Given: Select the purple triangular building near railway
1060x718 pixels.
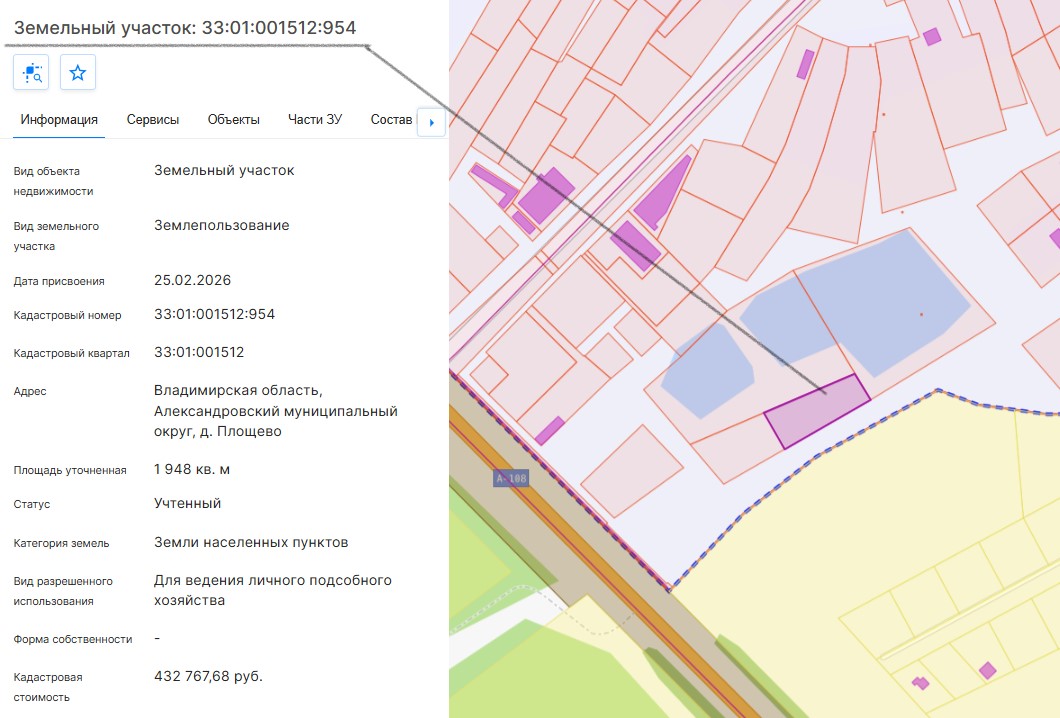Looking at the screenshot, I should pyautogui.click(x=662, y=193).
